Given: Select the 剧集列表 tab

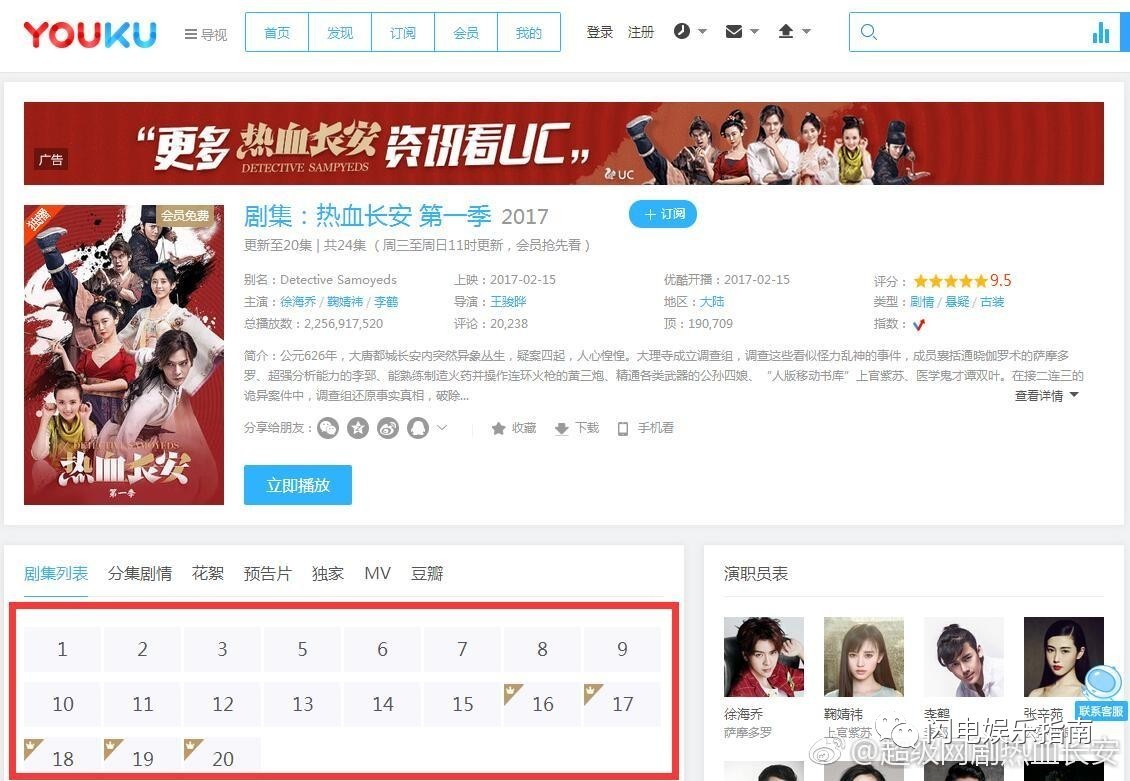Looking at the screenshot, I should [x=55, y=574].
